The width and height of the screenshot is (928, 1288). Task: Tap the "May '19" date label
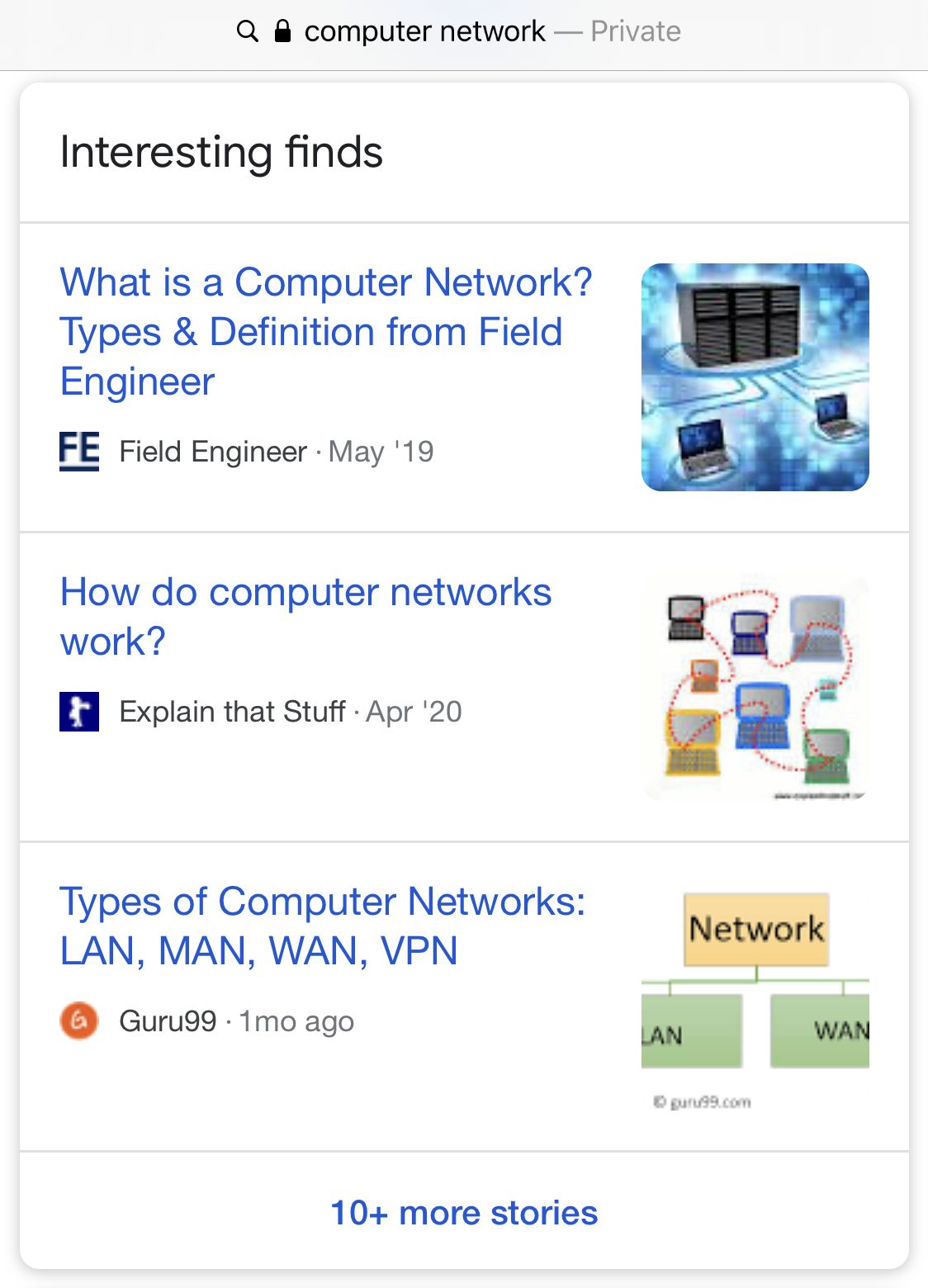tap(381, 452)
